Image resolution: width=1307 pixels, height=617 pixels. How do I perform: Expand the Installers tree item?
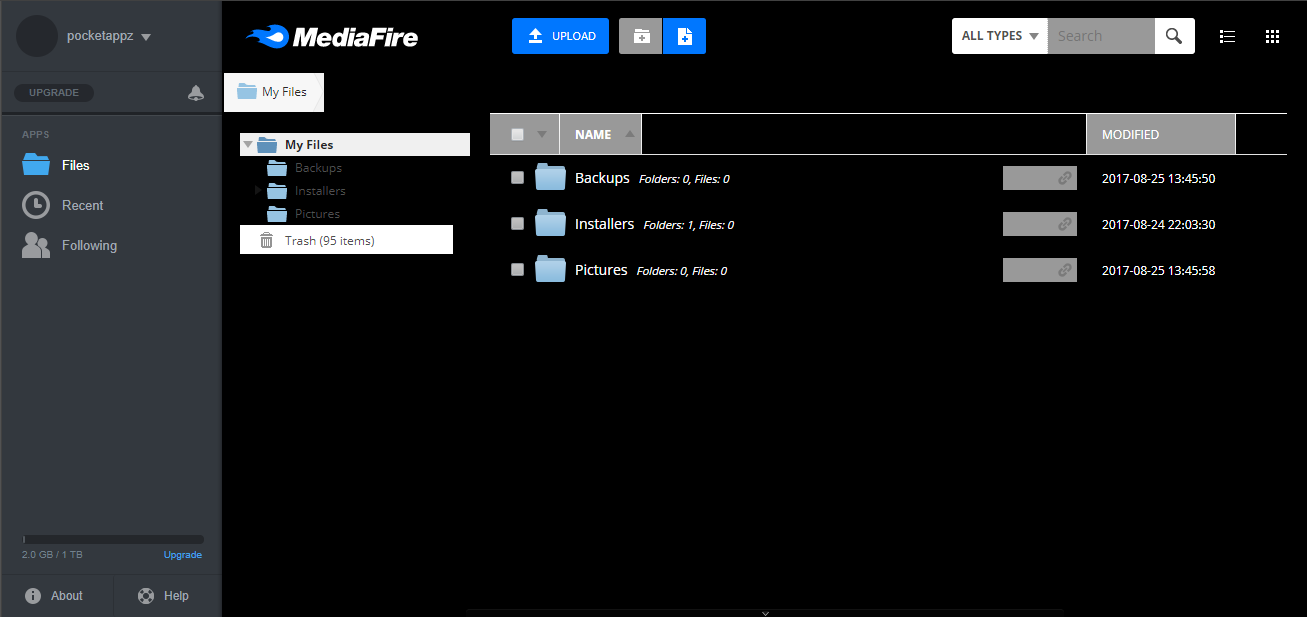(x=257, y=190)
